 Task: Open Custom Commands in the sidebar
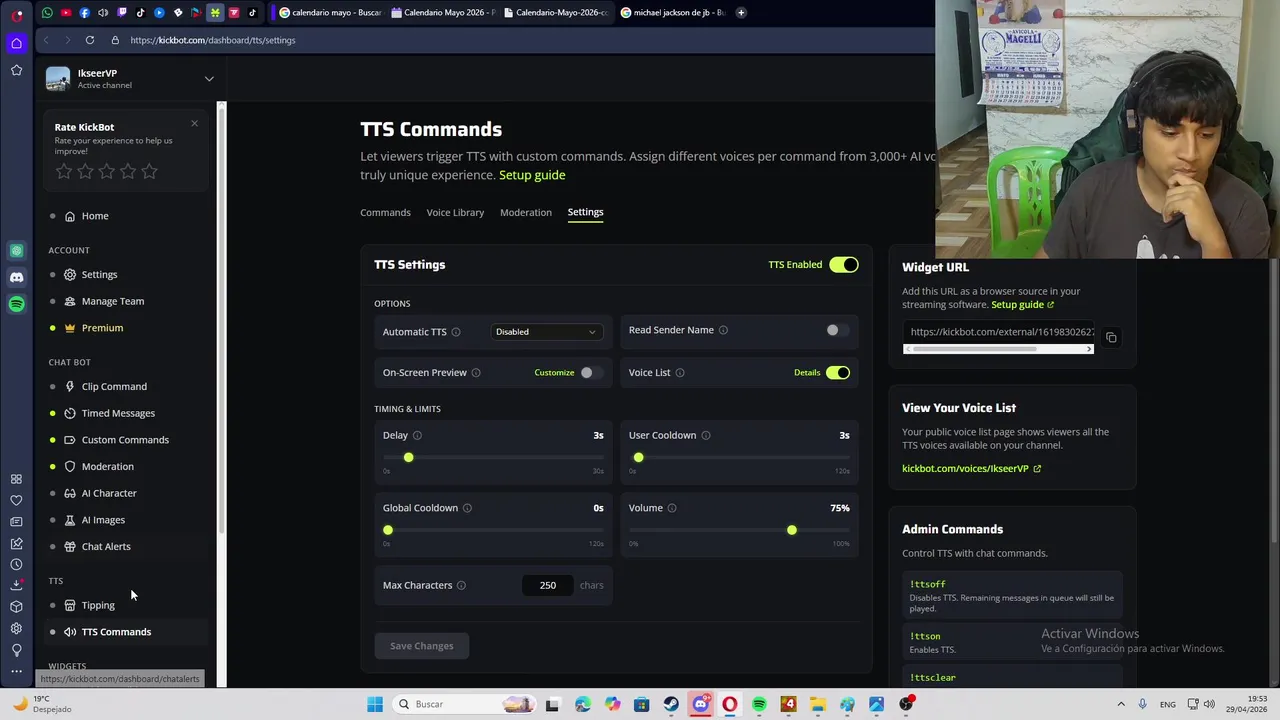click(x=125, y=440)
